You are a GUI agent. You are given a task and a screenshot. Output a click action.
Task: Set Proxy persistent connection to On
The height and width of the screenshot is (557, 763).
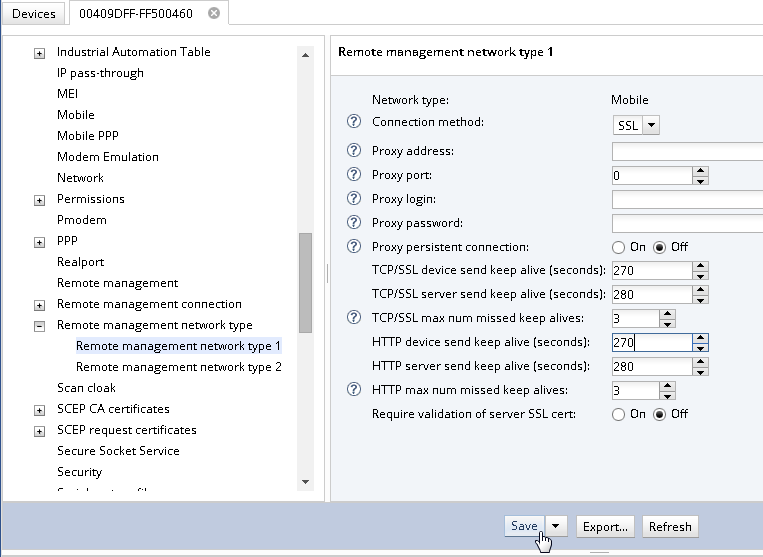(618, 247)
